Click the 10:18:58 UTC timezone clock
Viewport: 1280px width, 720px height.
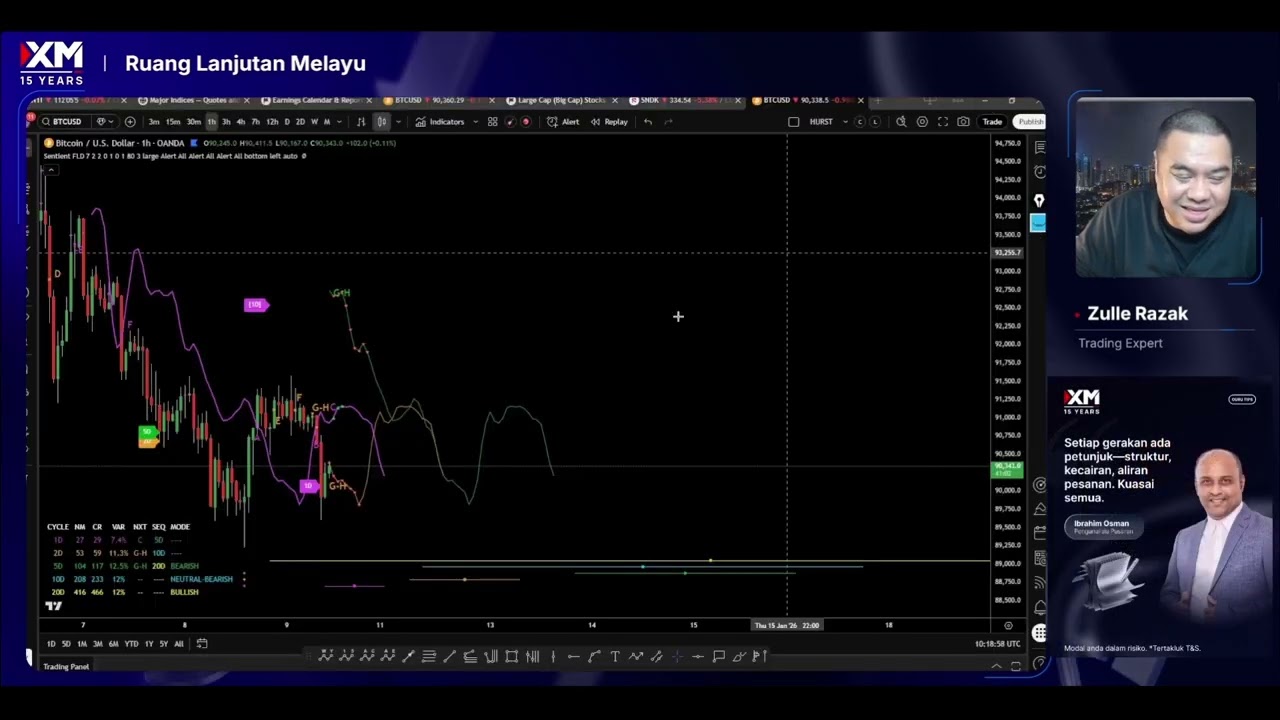pos(997,644)
